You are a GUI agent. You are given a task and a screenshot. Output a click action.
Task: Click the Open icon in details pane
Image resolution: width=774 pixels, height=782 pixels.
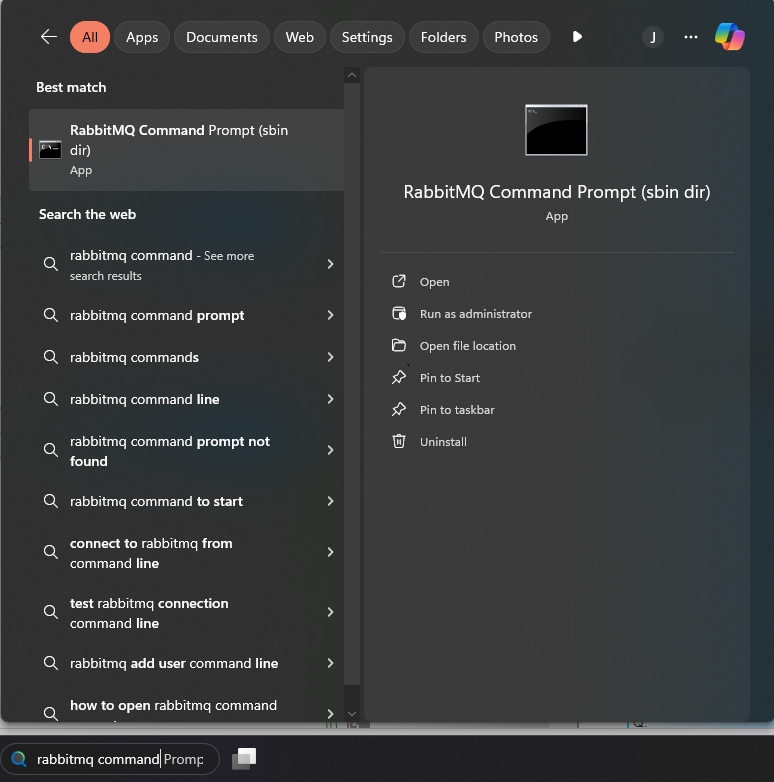[x=399, y=281]
